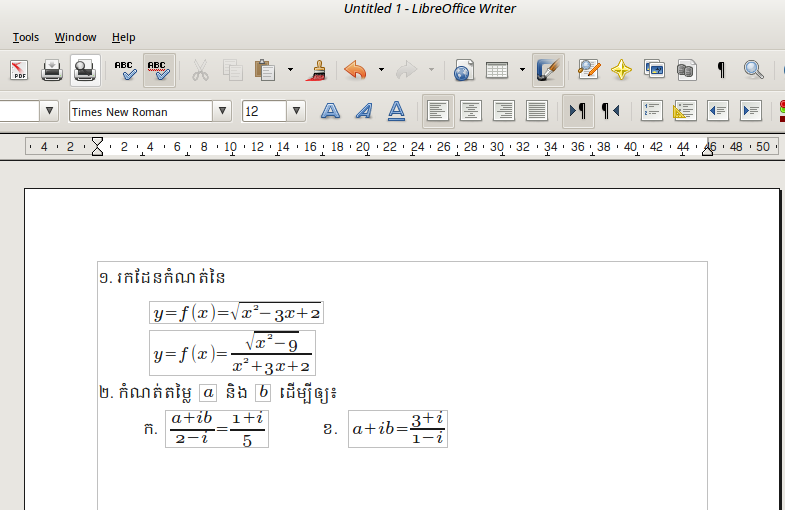Screen dimensions: 785x510
Task: Toggle AutoSpellcheck on or off
Action: click(x=158, y=70)
